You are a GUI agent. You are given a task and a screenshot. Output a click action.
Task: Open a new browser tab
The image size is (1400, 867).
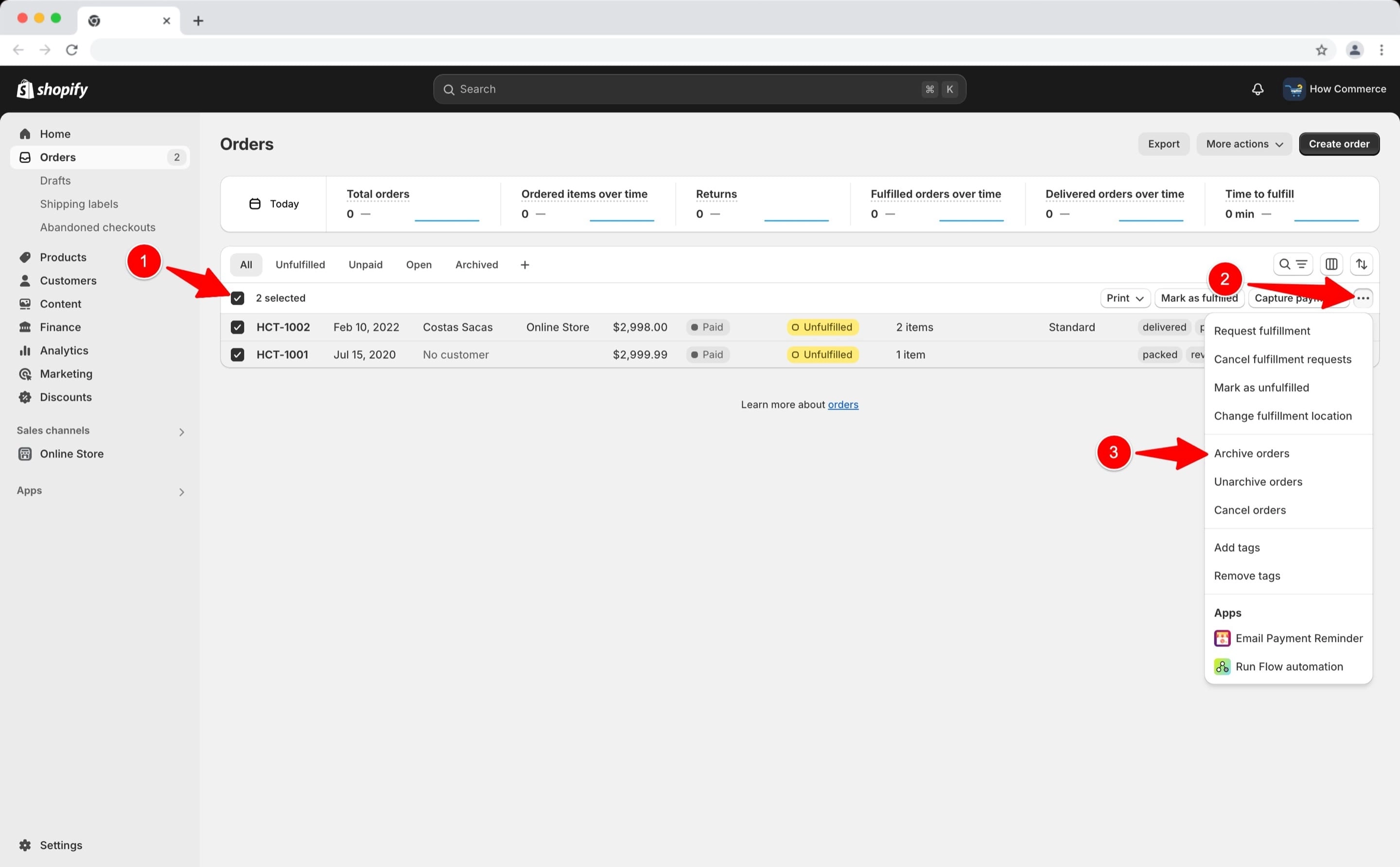(198, 20)
